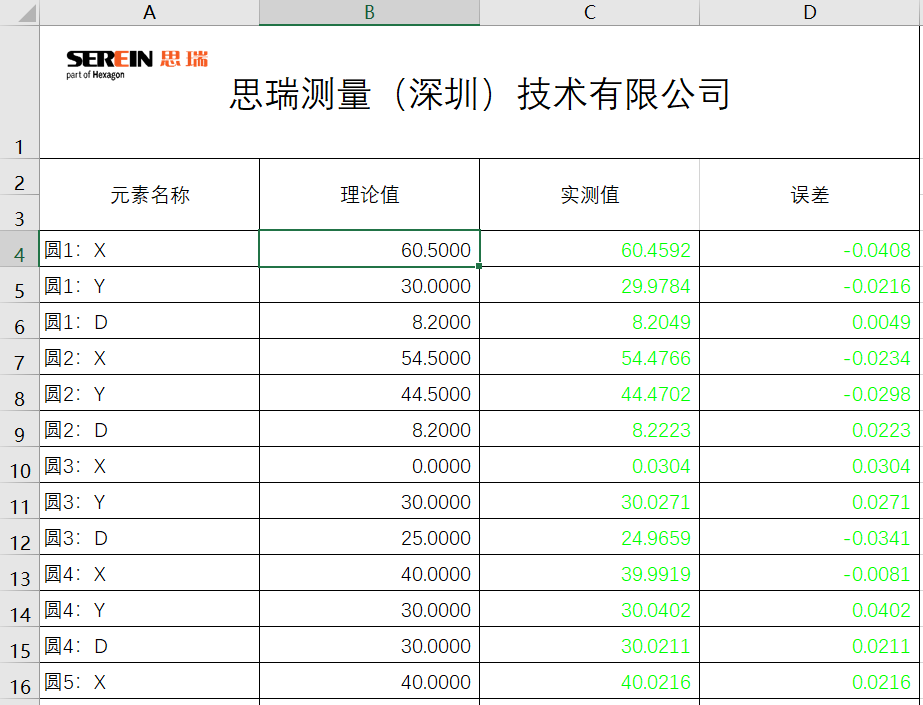The height and width of the screenshot is (705, 923).
Task: Click the 误差 header cell
Action: (808, 196)
